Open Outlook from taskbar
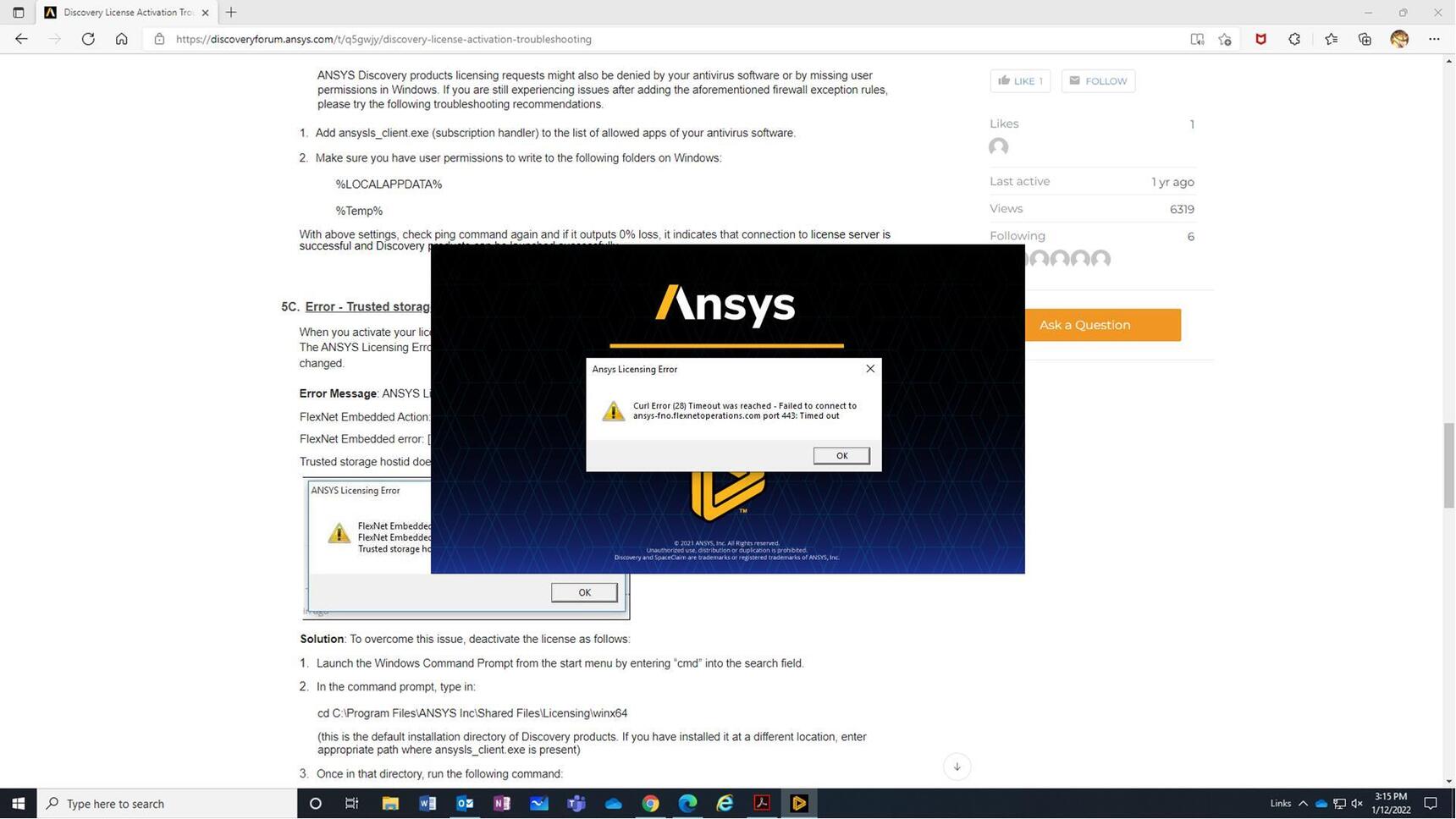 465,804
